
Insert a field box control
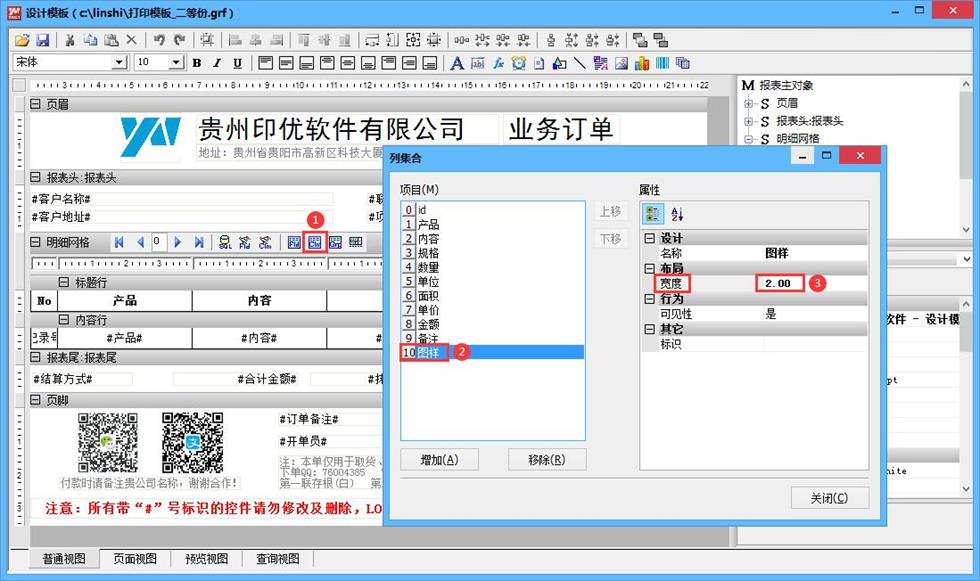(478, 63)
